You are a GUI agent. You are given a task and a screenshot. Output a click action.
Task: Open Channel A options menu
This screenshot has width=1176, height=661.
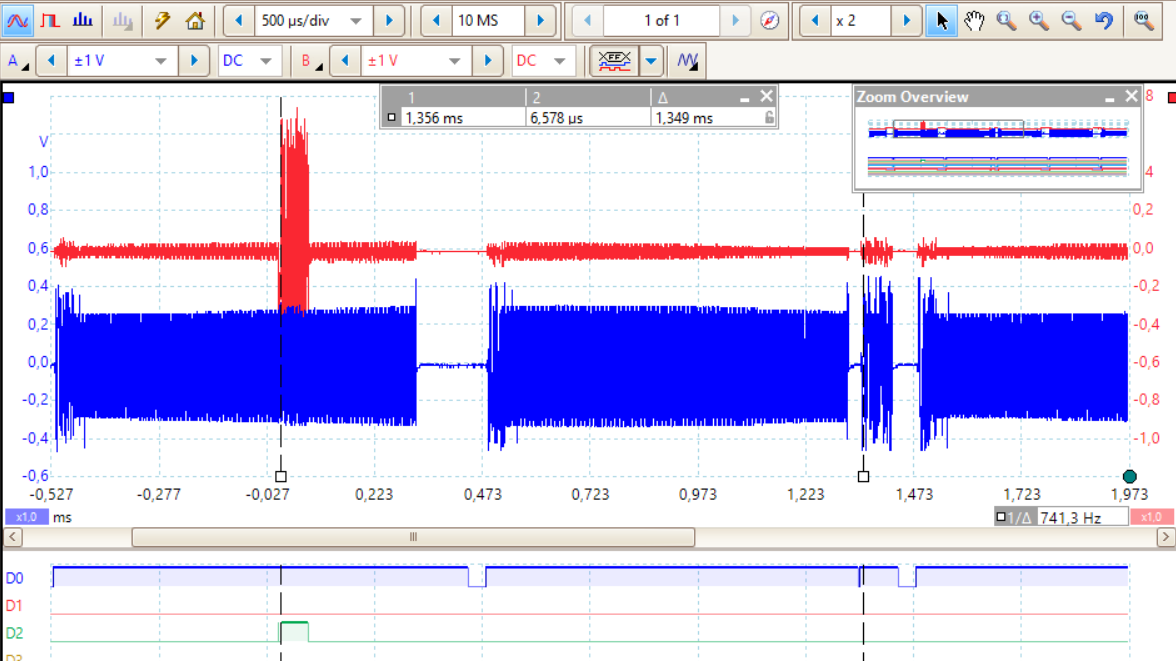17,61
